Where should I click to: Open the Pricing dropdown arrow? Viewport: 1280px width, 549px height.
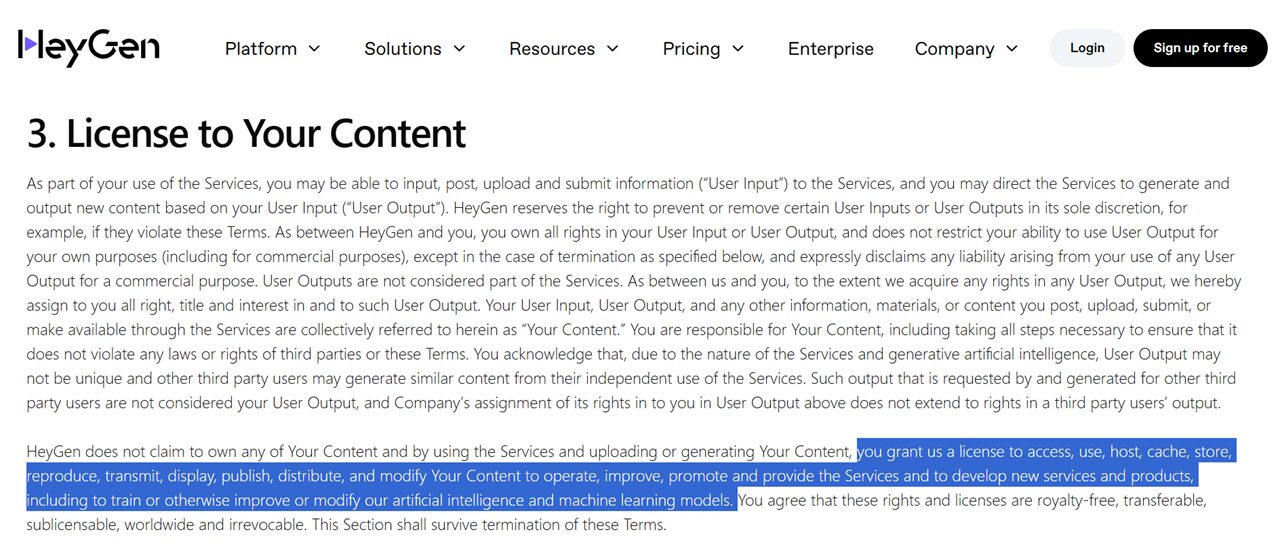(x=738, y=49)
